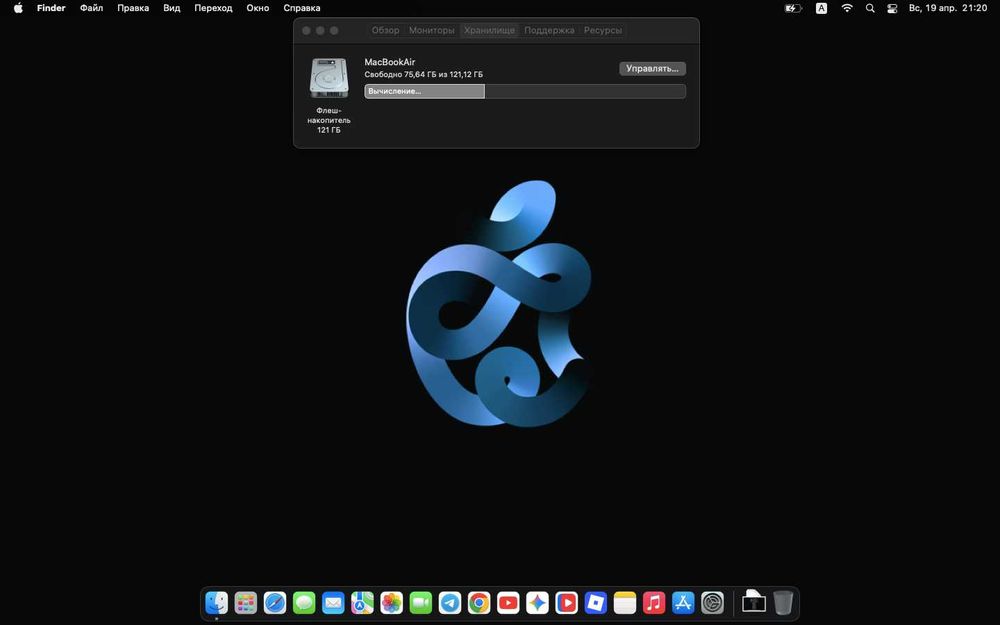Open the Правка menu
This screenshot has width=1000, height=625.
[133, 8]
